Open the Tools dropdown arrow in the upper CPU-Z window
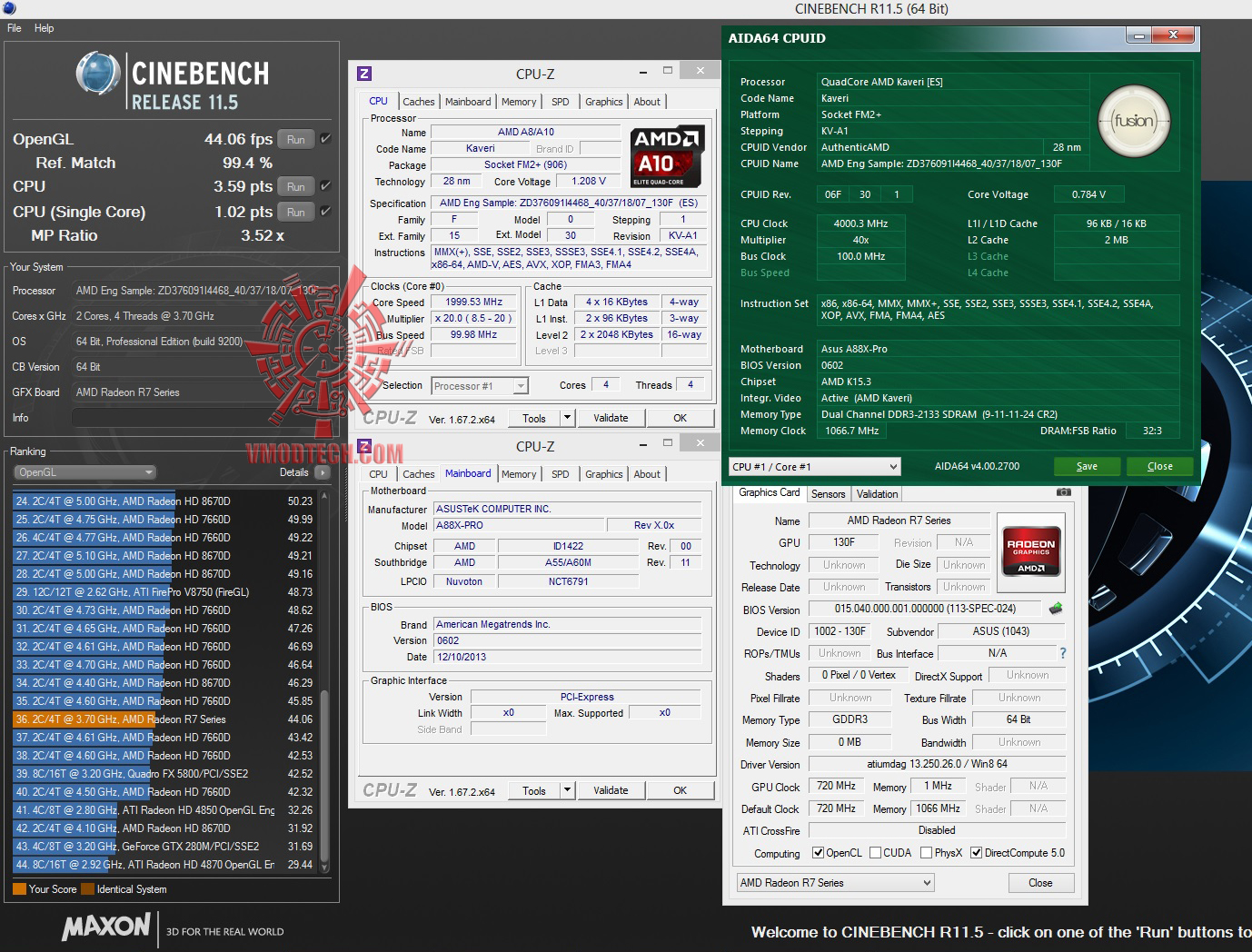This screenshot has height=952, width=1252. (568, 418)
